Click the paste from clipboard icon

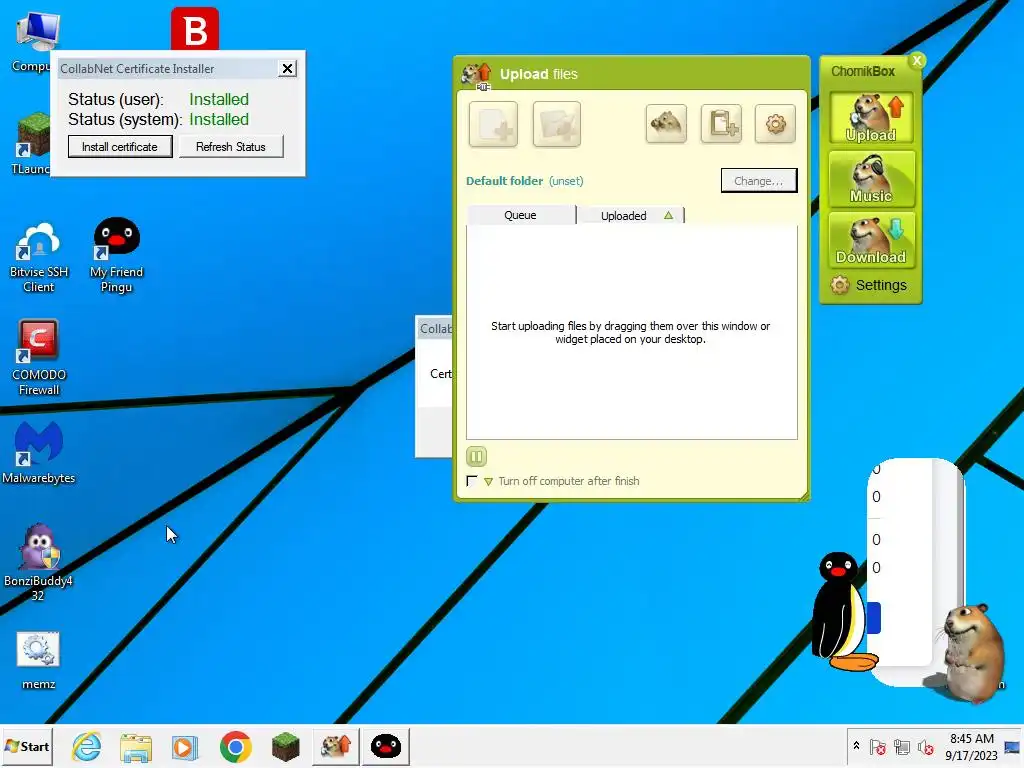721,123
